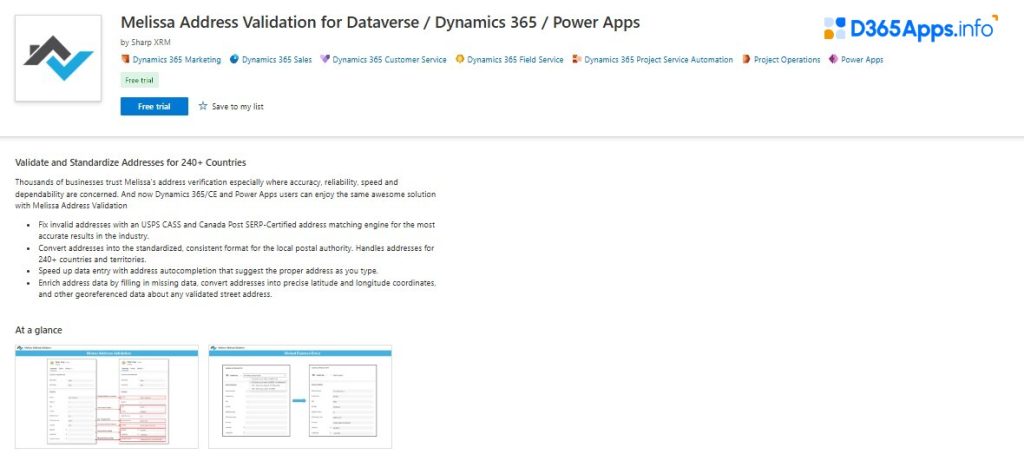The height and width of the screenshot is (461, 1024).
Task: Click the Power Apps icon
Action: tap(833, 59)
